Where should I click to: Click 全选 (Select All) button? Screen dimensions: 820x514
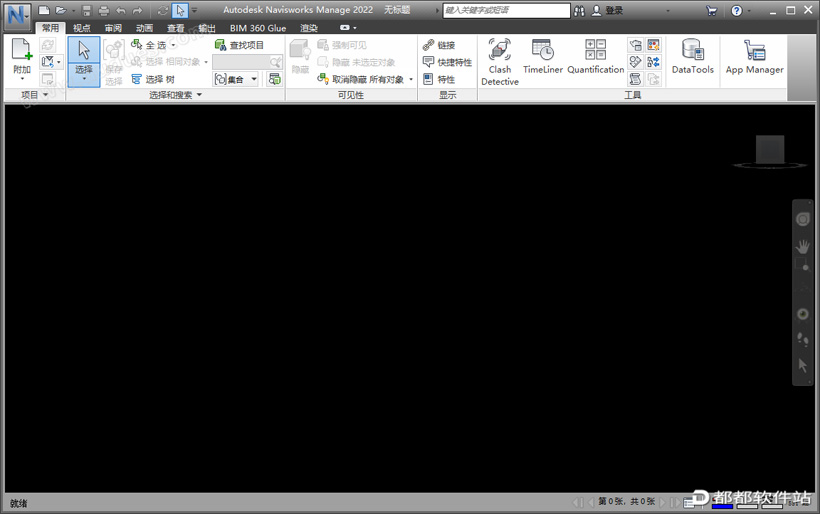(149, 45)
